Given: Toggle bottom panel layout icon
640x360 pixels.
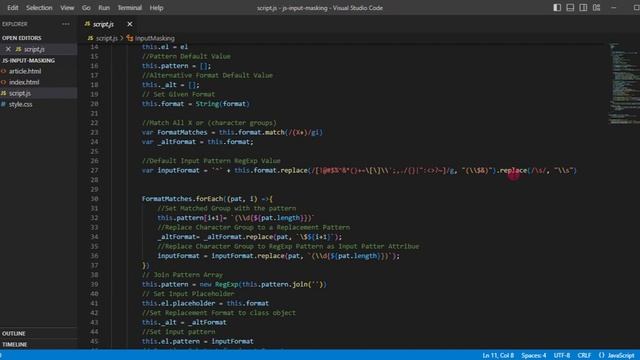Looking at the screenshot, I should (x=570, y=8).
